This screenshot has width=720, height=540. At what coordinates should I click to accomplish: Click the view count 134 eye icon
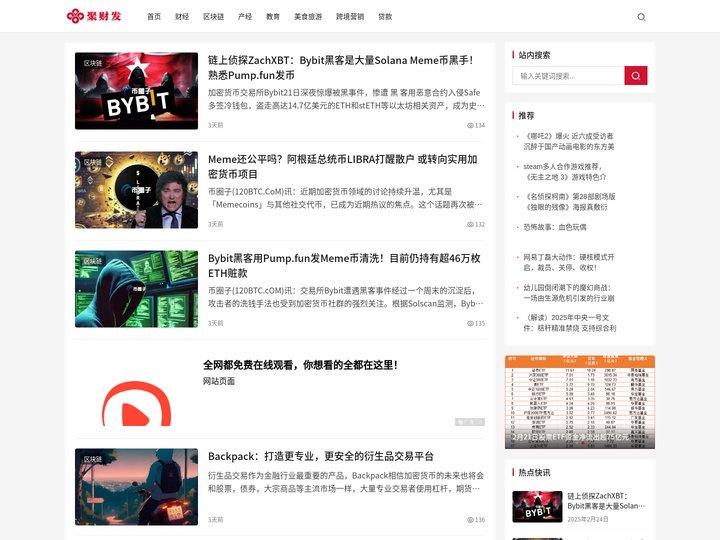tap(470, 125)
